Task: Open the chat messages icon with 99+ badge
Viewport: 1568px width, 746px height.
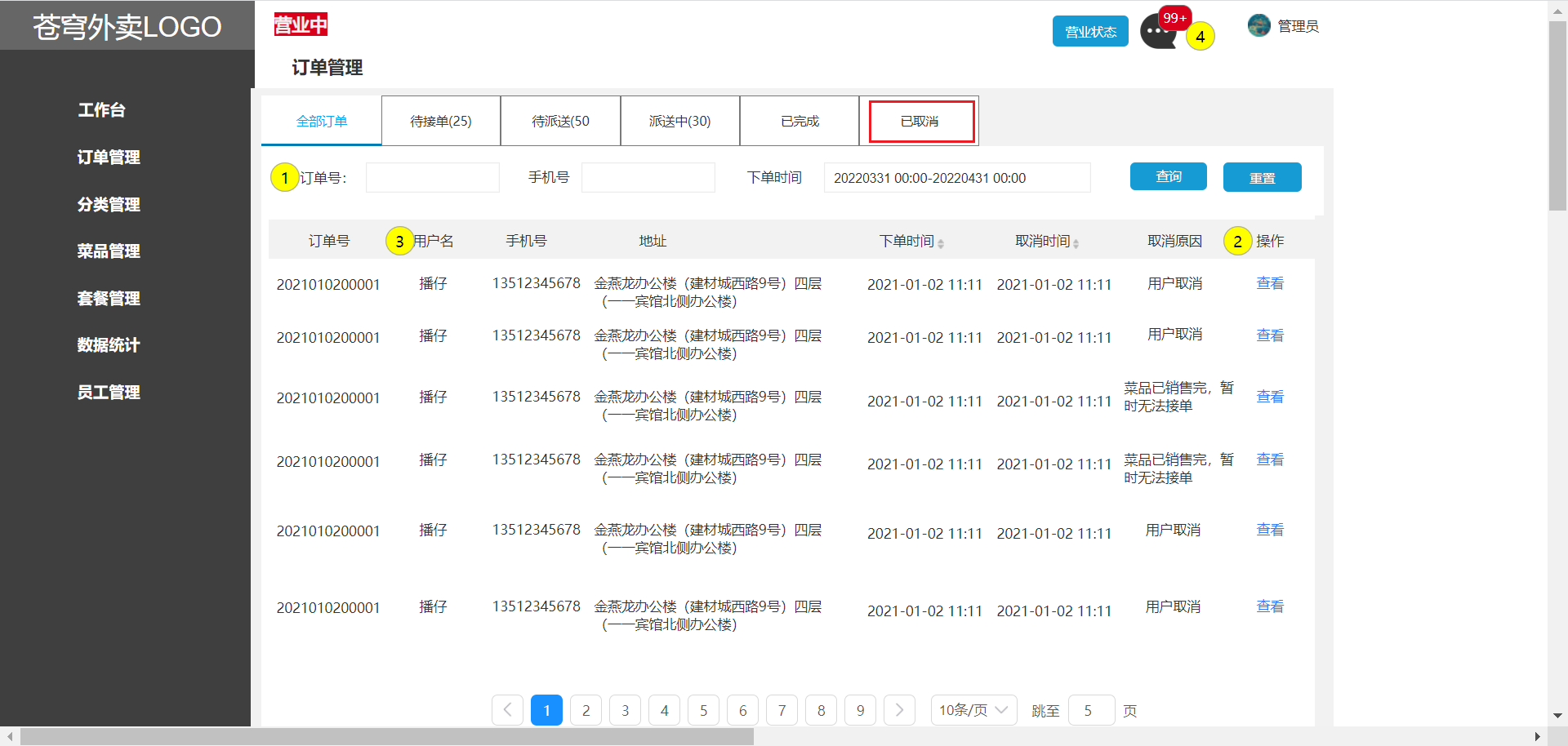Action: point(1157,33)
